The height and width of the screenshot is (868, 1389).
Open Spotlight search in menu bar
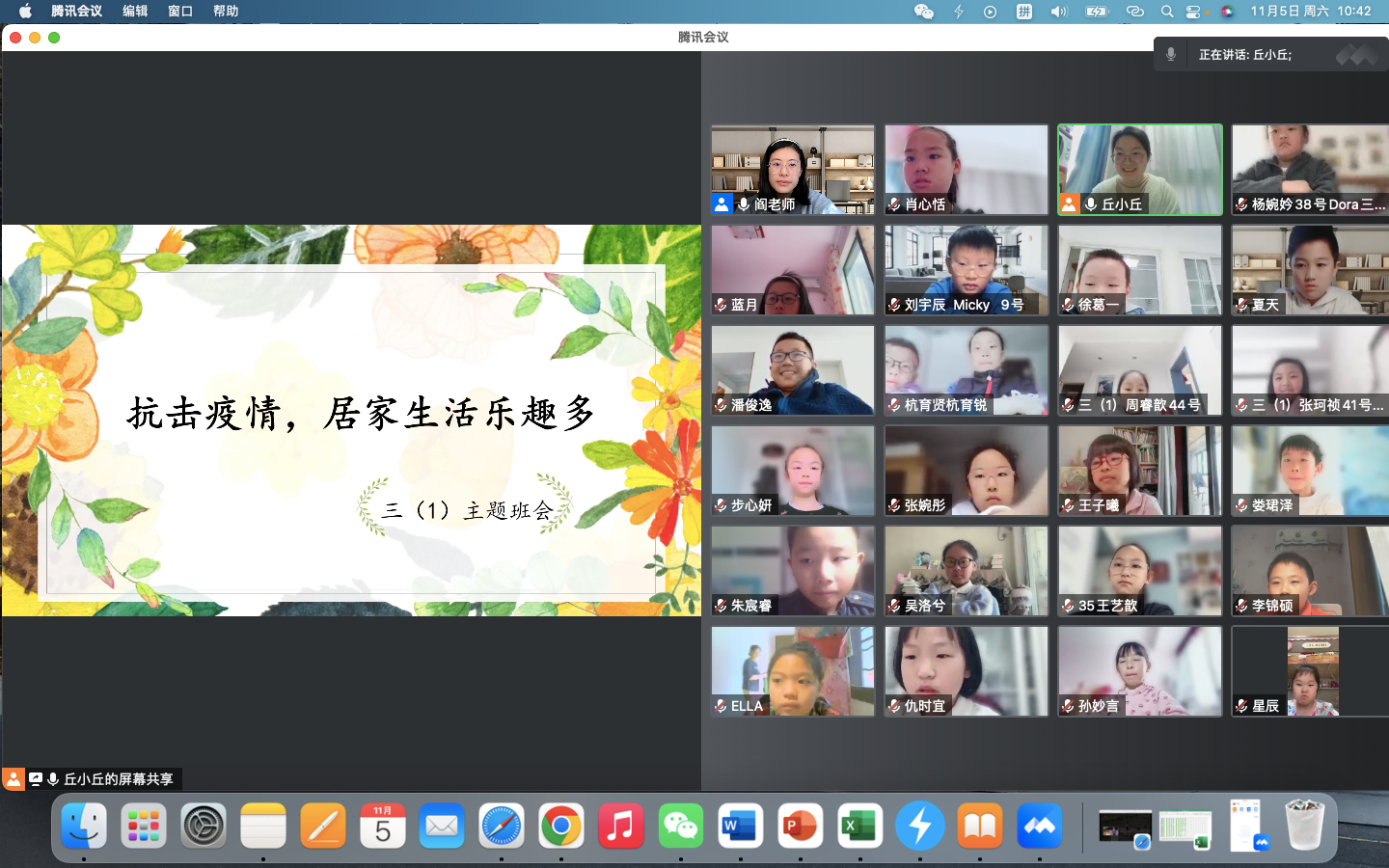(1167, 12)
